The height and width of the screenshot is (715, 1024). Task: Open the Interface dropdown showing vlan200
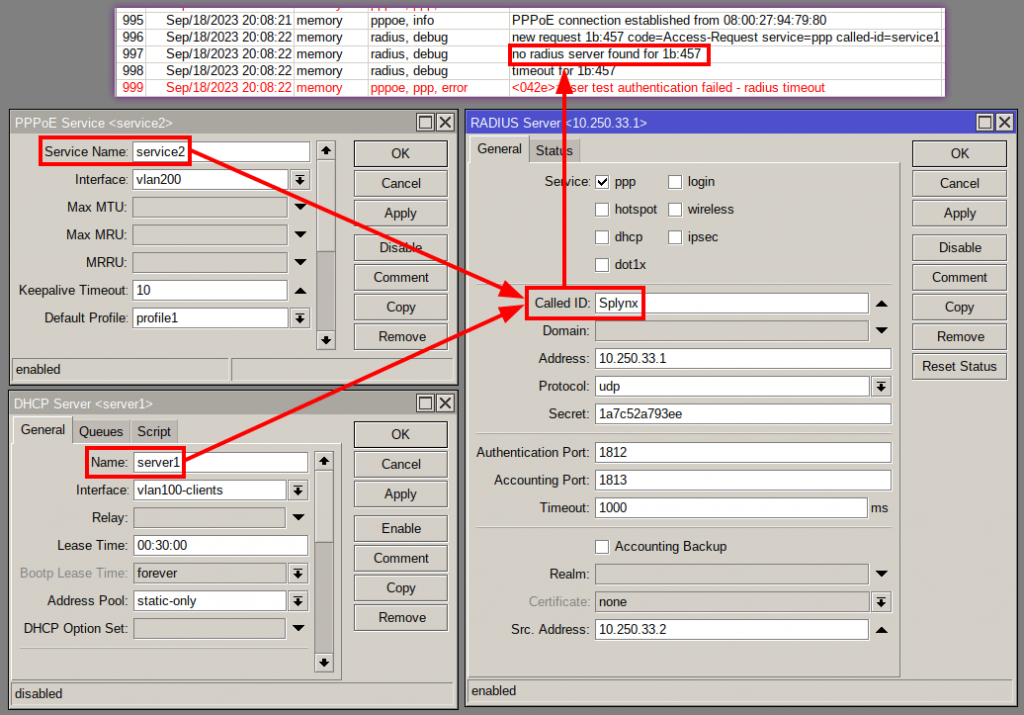[x=299, y=177]
